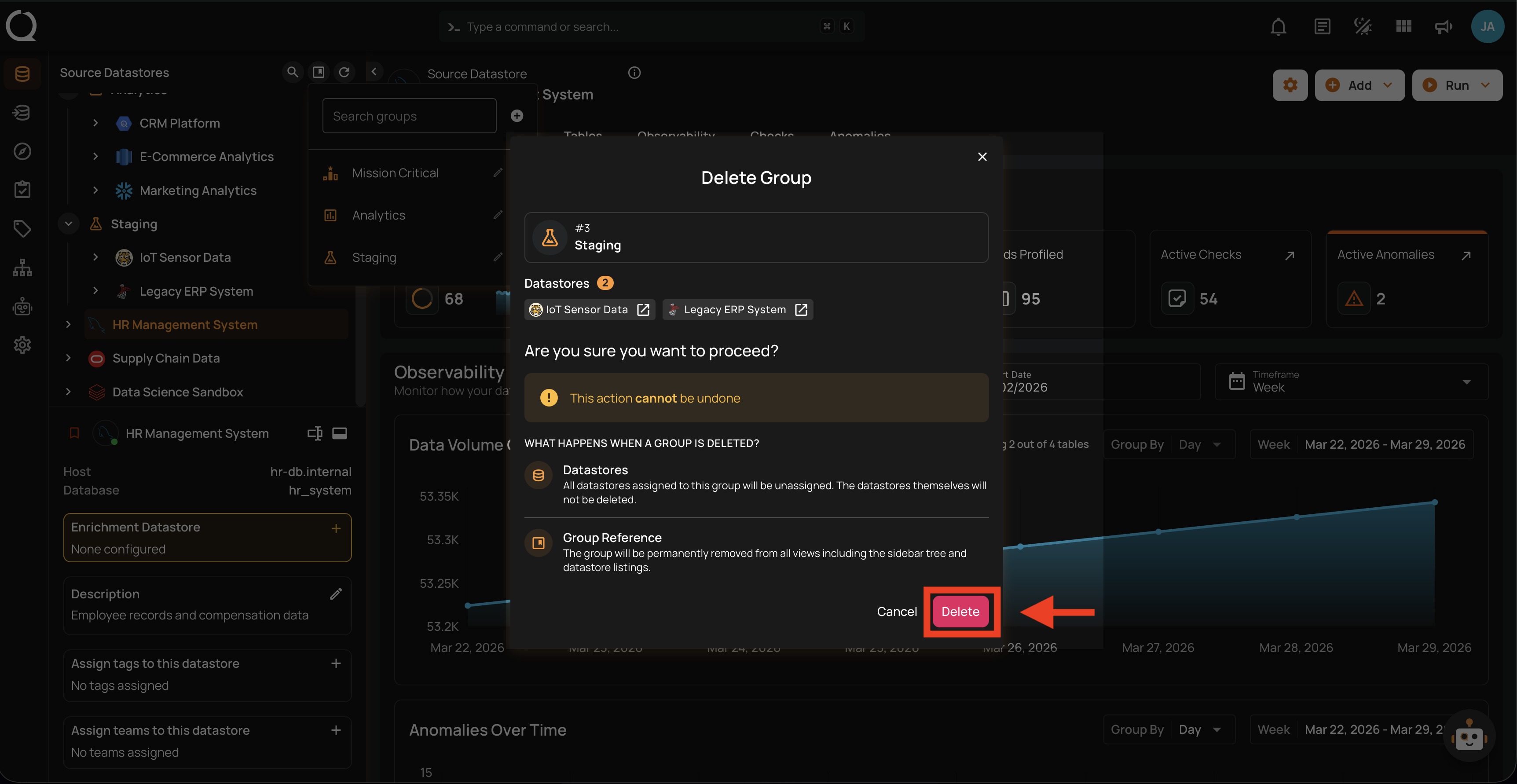This screenshot has height=784, width=1517.
Task: Refresh the Source Datastores list
Action: 344,72
